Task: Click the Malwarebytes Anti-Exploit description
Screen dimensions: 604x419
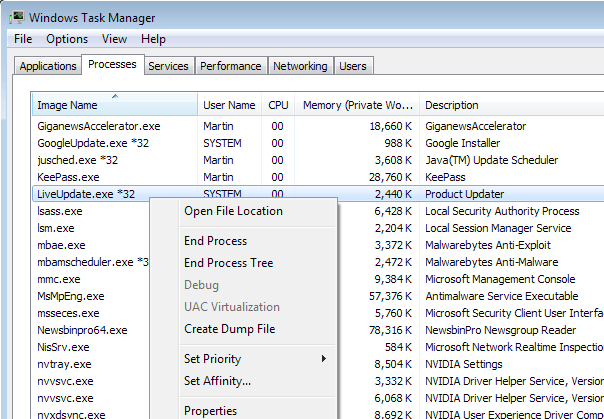Action: click(488, 245)
